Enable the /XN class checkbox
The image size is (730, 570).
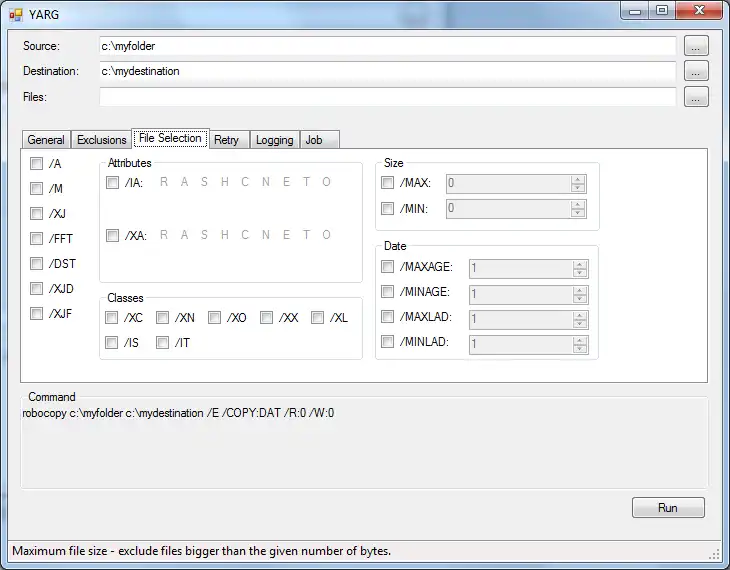(162, 318)
